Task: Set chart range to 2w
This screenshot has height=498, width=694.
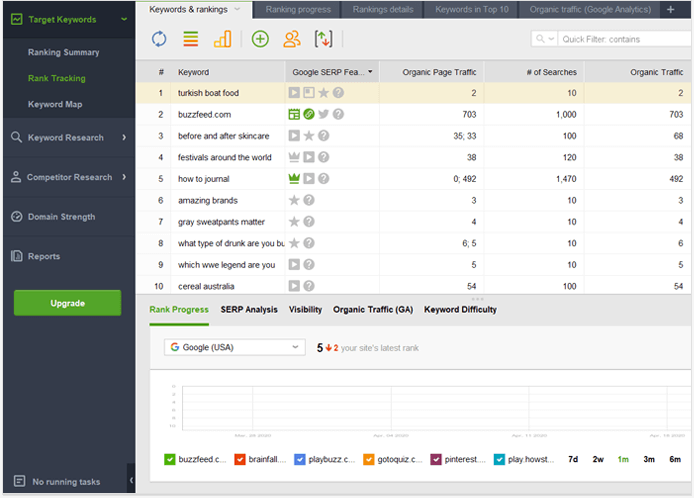Action: click(598, 459)
